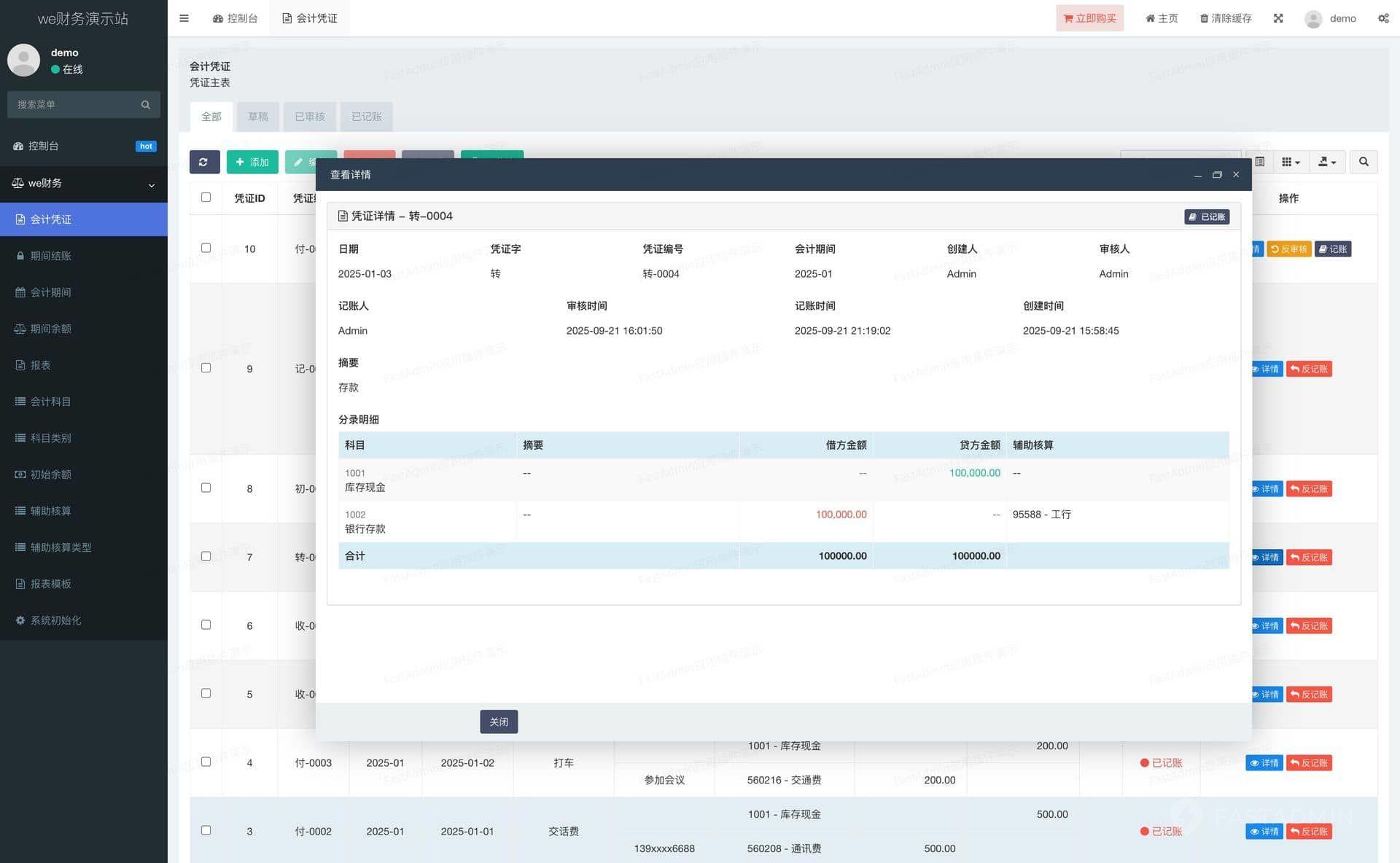Switch to the 控制台 top tab
Screen dimensions: 1400x863
coord(236,18)
